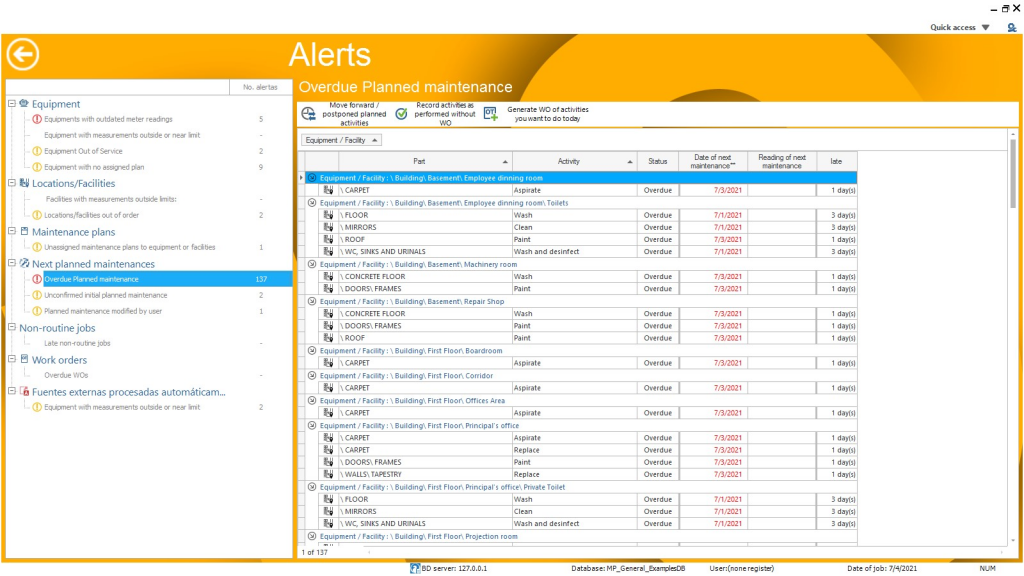Click the user icon next to Quick access
The width and height of the screenshot is (1024, 576).
pyautogui.click(x=1012, y=27)
